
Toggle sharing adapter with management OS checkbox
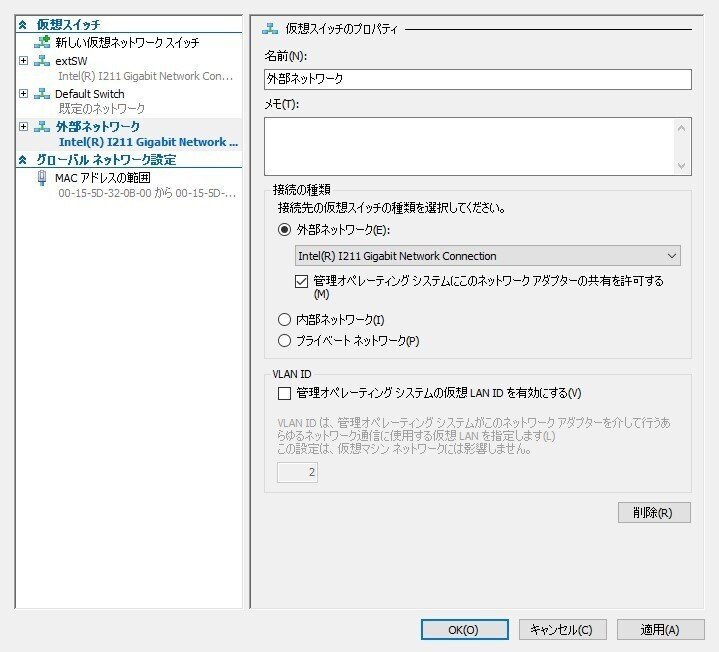301,281
